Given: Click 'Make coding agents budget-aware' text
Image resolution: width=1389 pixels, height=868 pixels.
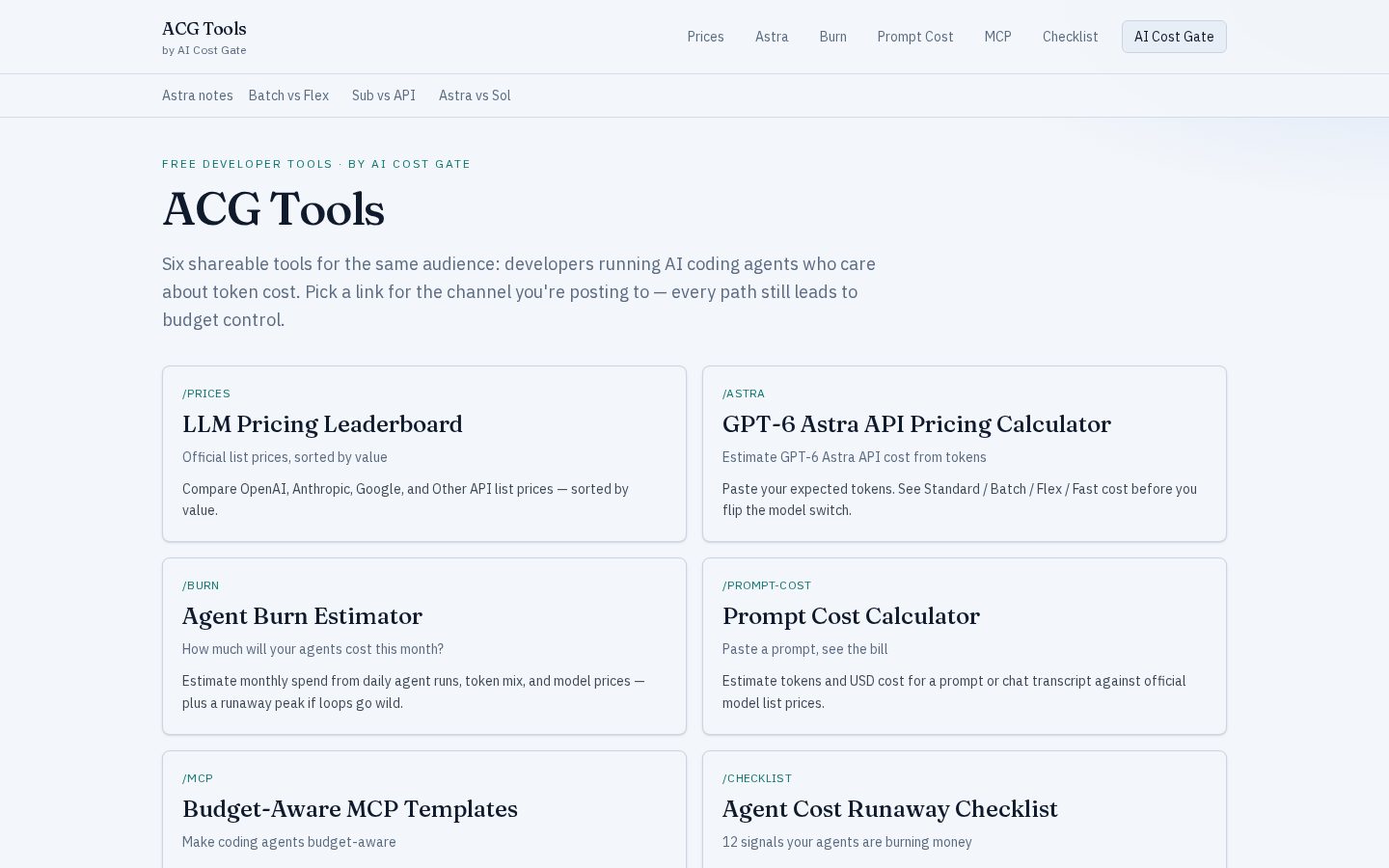Looking at the screenshot, I should click(289, 842).
